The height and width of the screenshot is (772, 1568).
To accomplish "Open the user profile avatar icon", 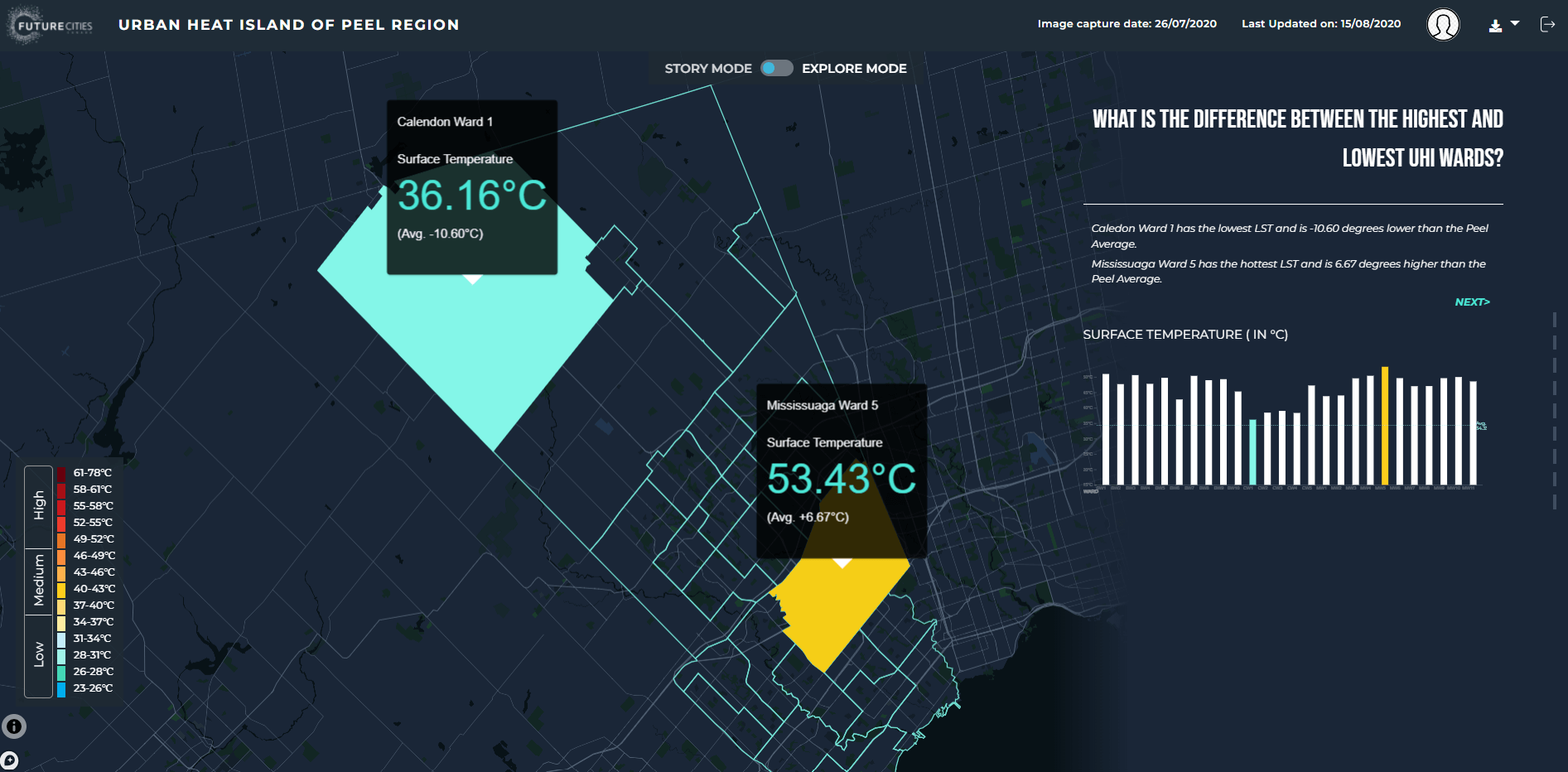I will [x=1443, y=25].
